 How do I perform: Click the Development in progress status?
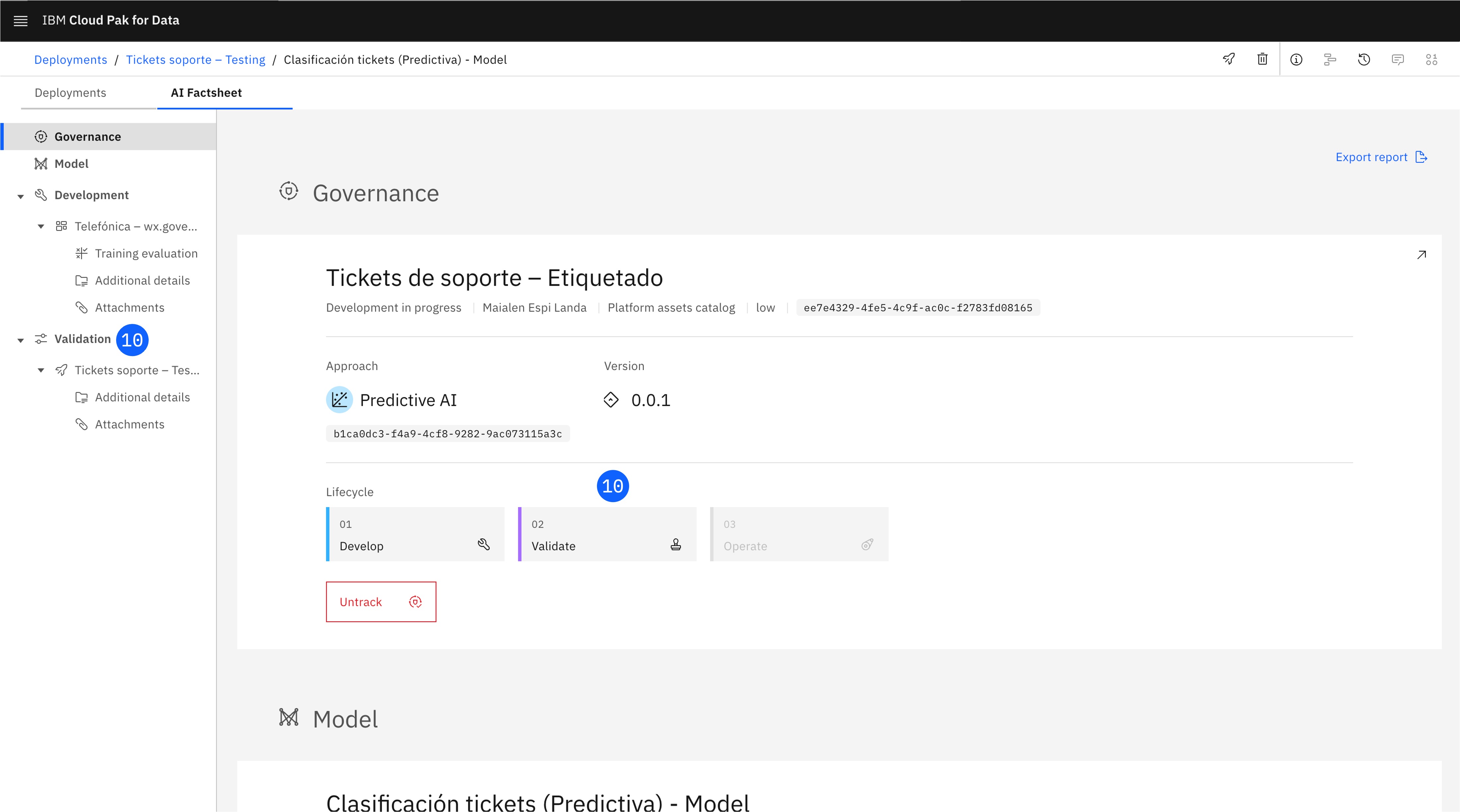pos(393,308)
